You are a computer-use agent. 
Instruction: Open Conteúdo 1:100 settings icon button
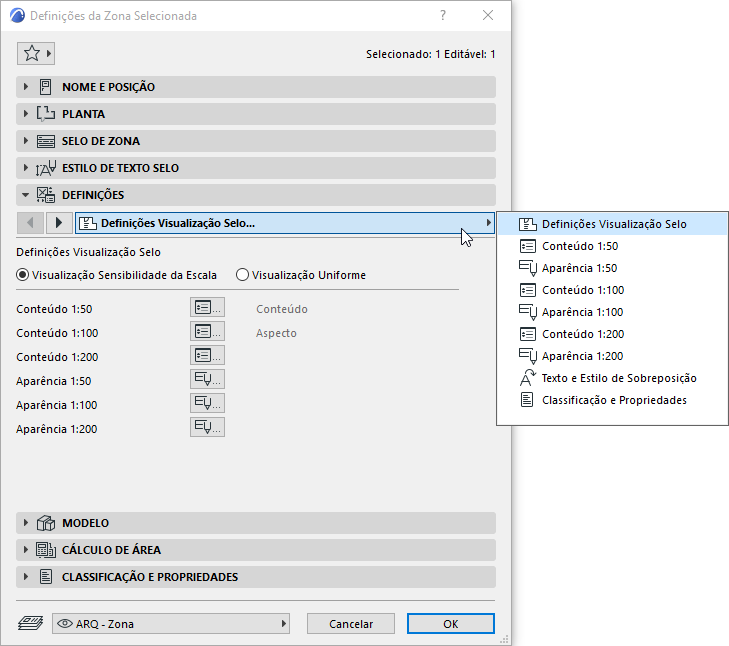pyautogui.click(x=207, y=332)
